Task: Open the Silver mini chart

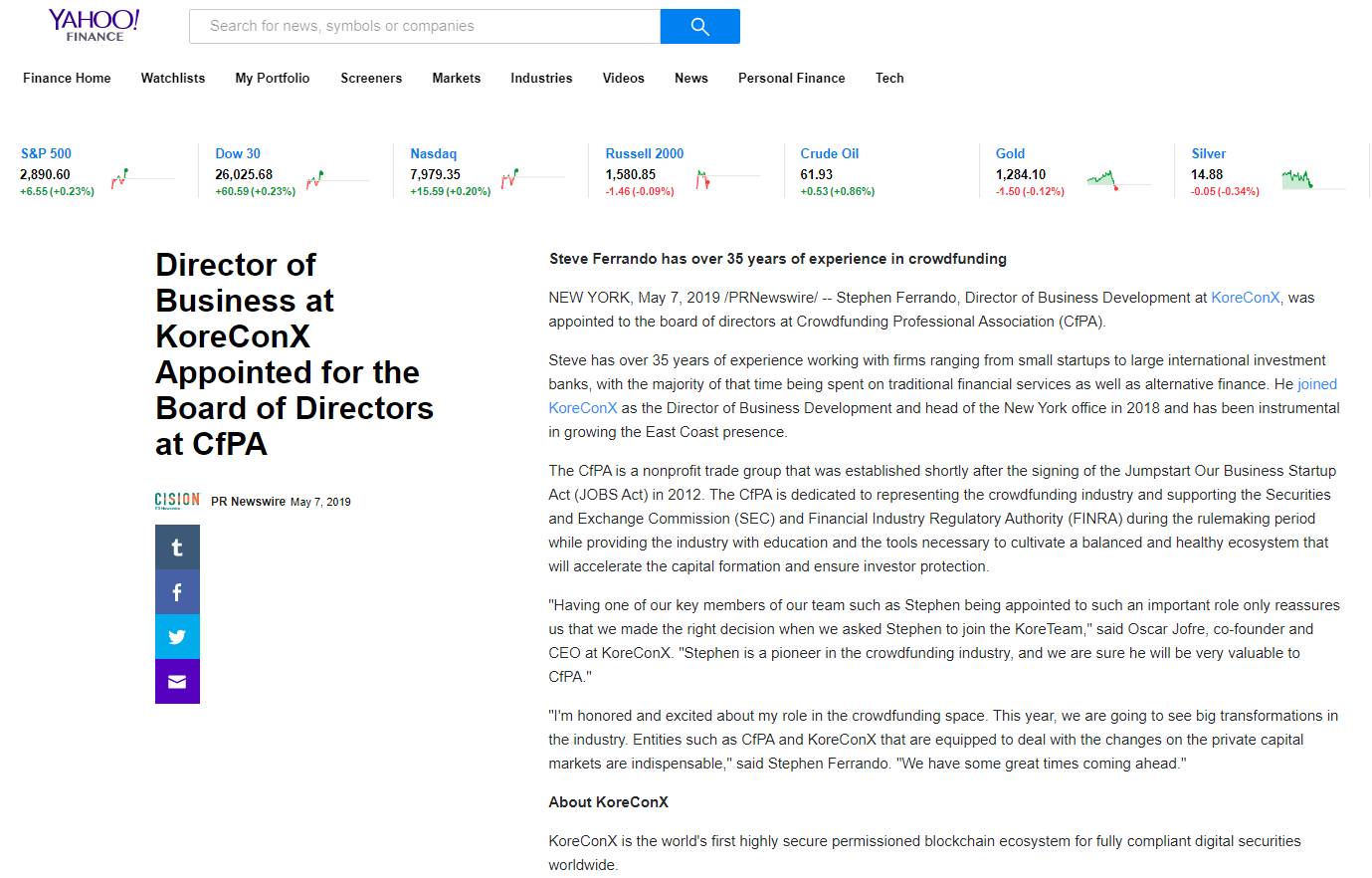Action: point(1313,179)
